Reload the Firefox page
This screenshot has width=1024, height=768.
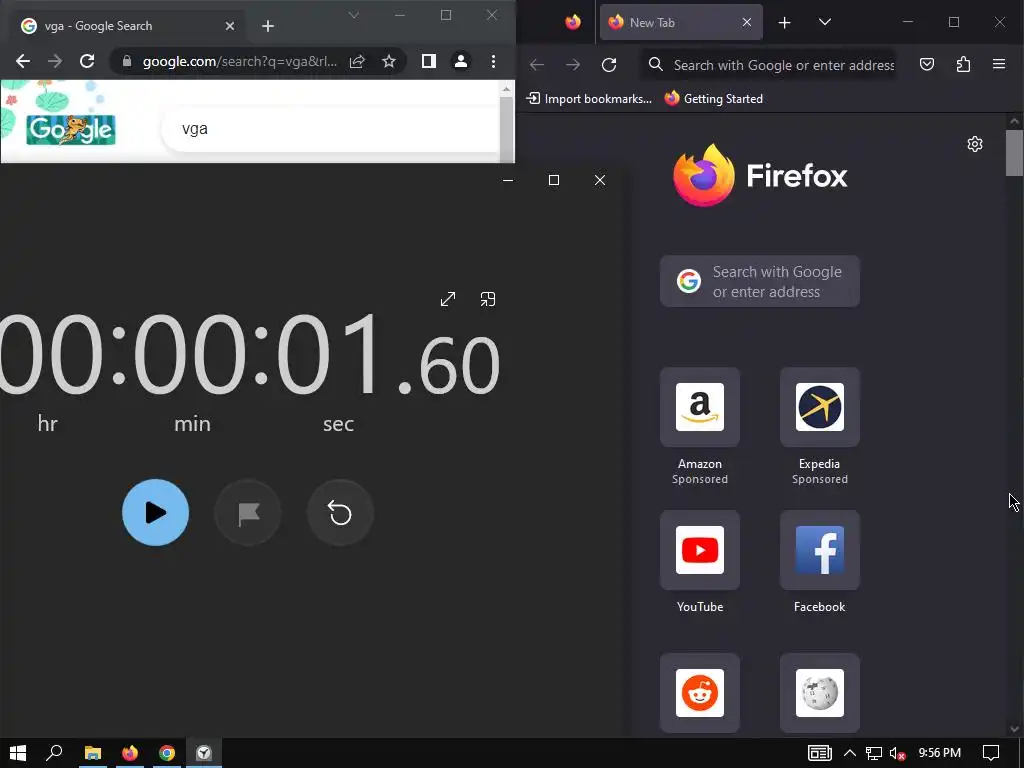[609, 65]
